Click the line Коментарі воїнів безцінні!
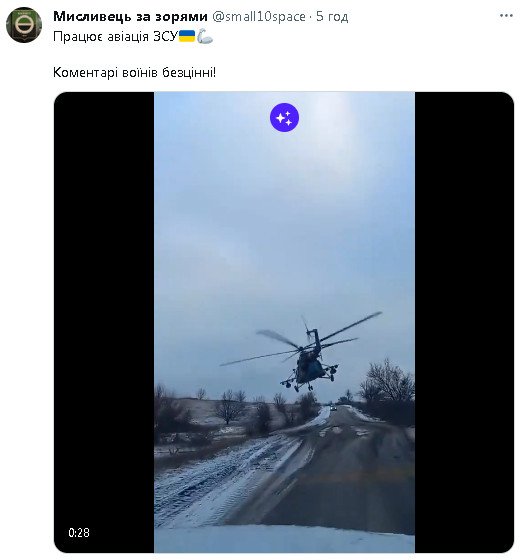 (x=135, y=72)
